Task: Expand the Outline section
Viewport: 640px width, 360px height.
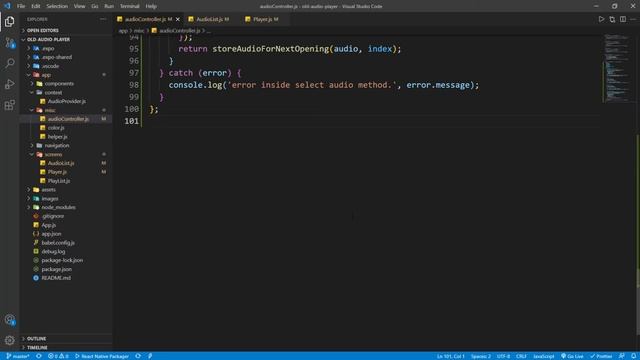Action: pos(66,339)
